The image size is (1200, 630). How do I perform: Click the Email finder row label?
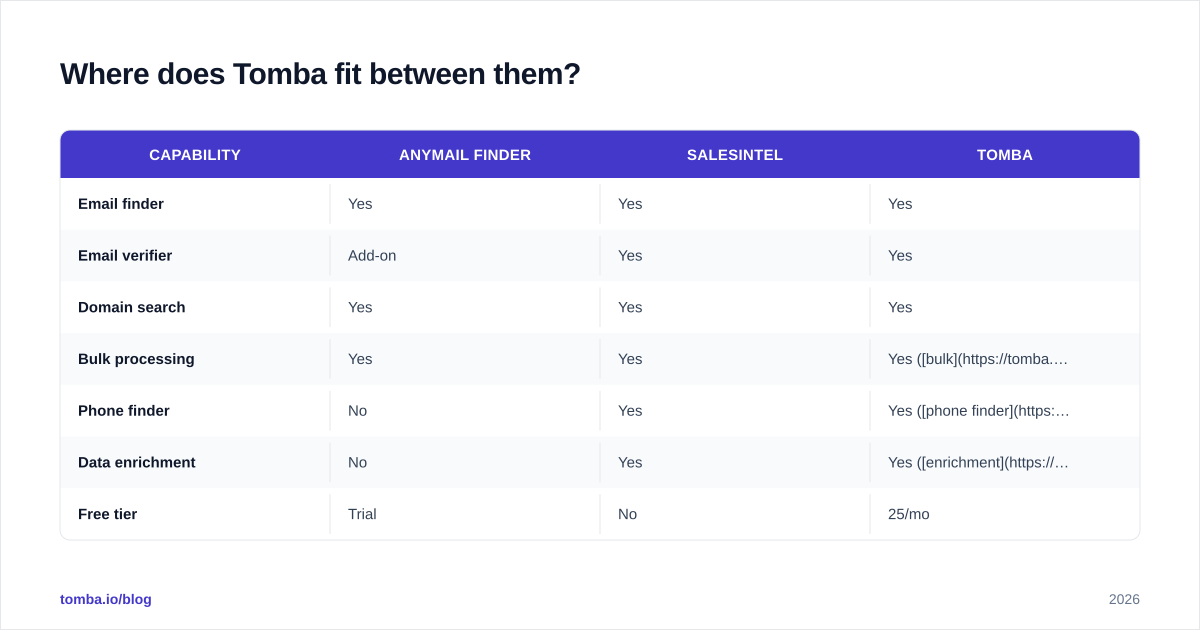point(121,204)
